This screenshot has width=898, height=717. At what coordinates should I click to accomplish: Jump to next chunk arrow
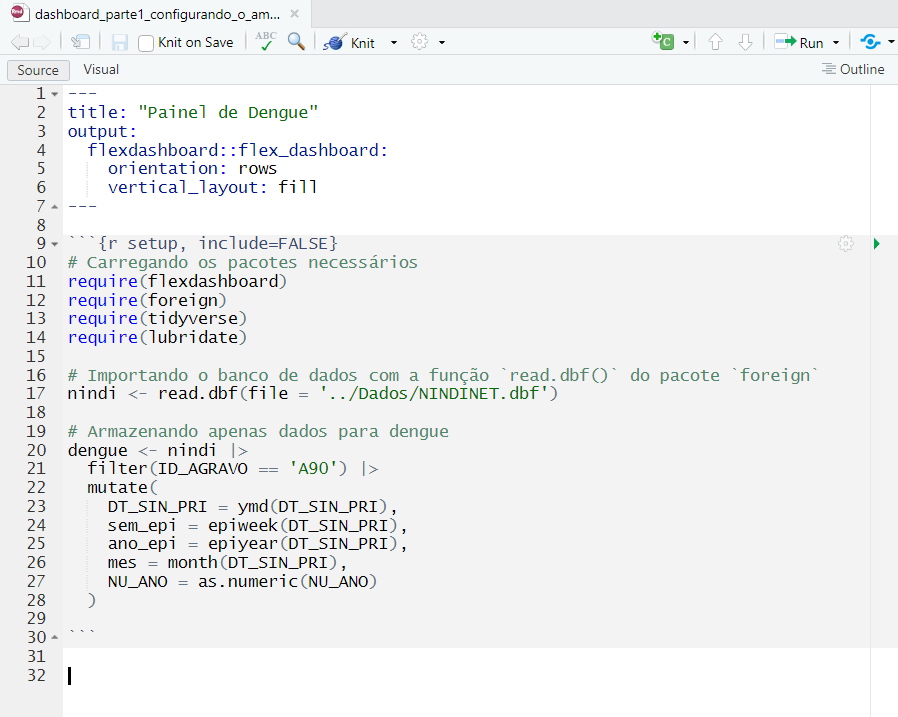point(745,42)
